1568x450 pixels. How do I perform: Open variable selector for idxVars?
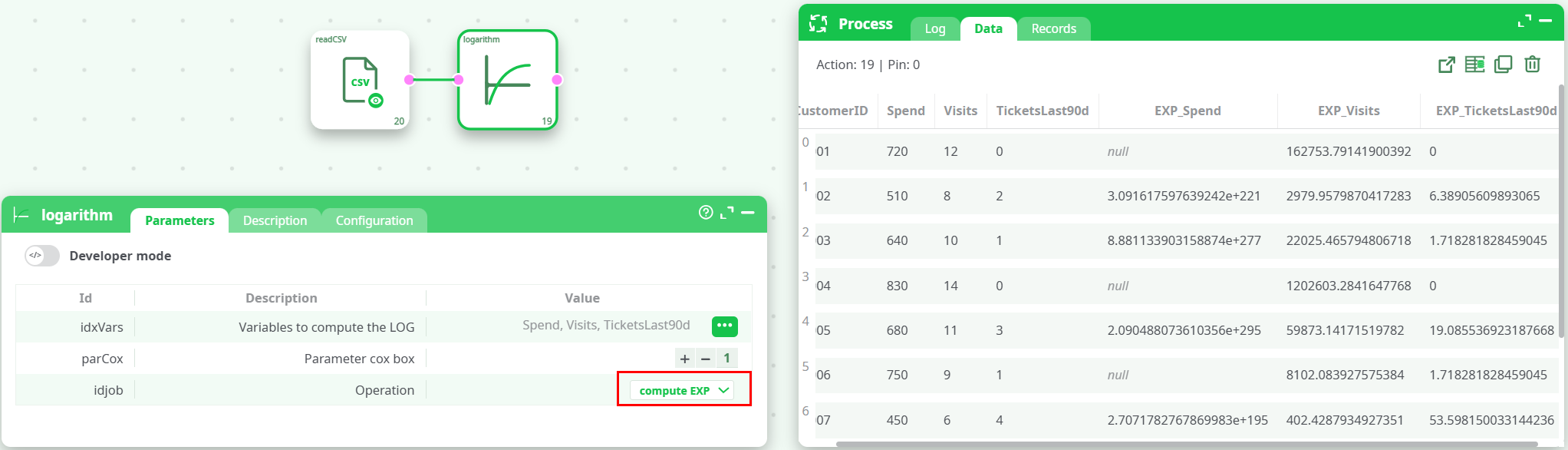724,326
